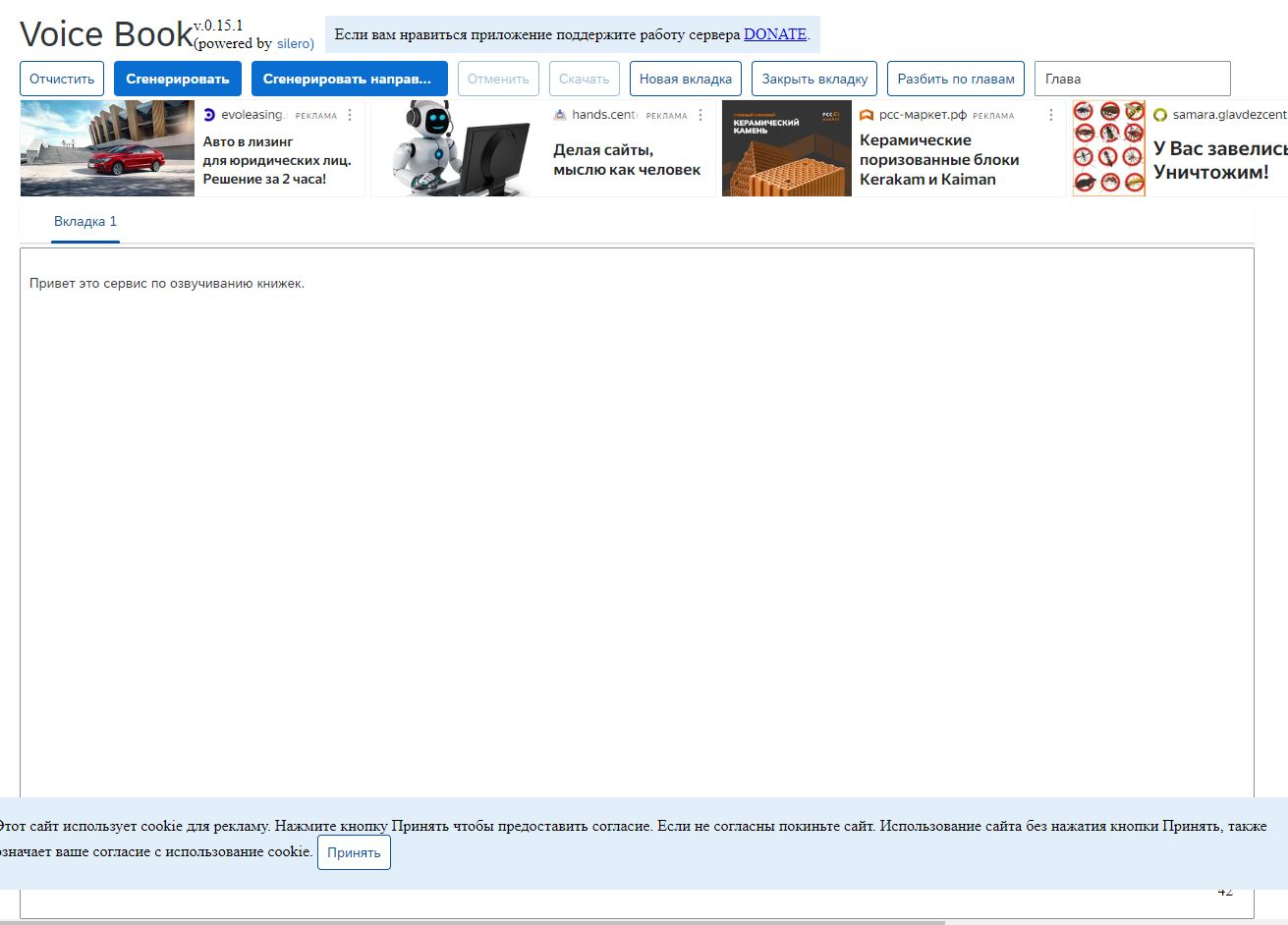Open the ceramic block ad image

coord(787,148)
